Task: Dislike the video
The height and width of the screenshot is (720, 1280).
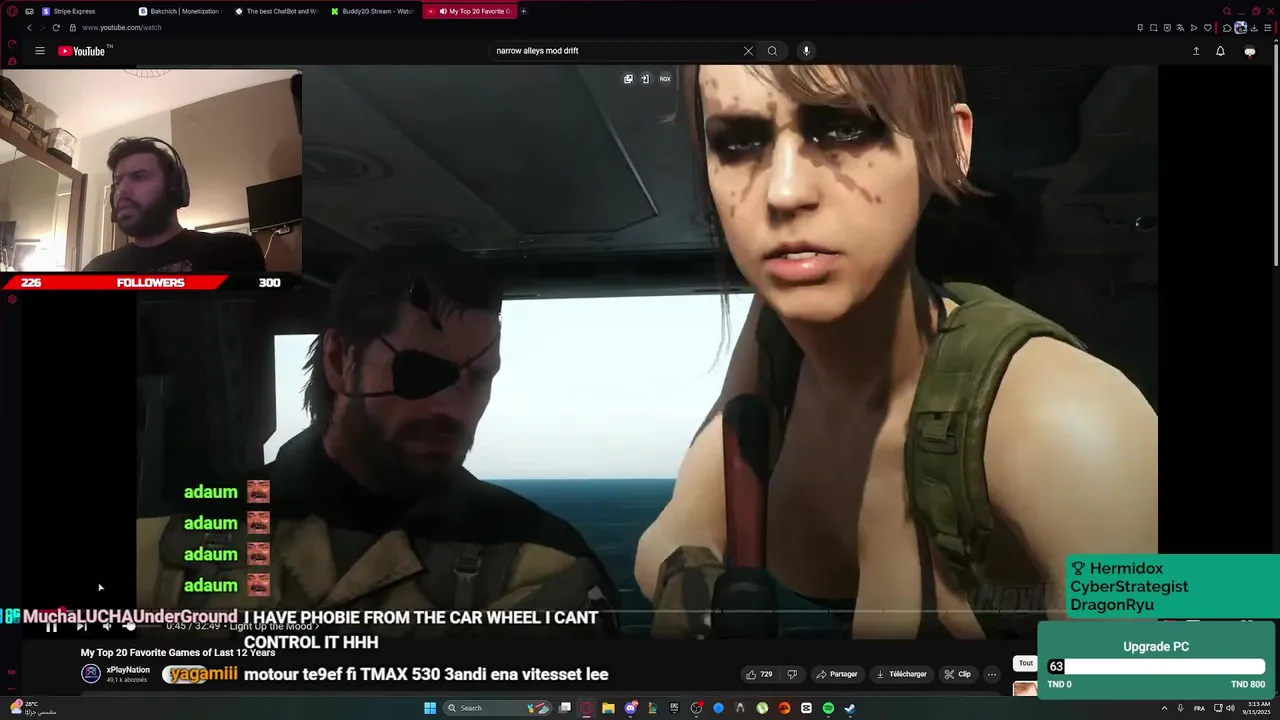Action: [792, 674]
